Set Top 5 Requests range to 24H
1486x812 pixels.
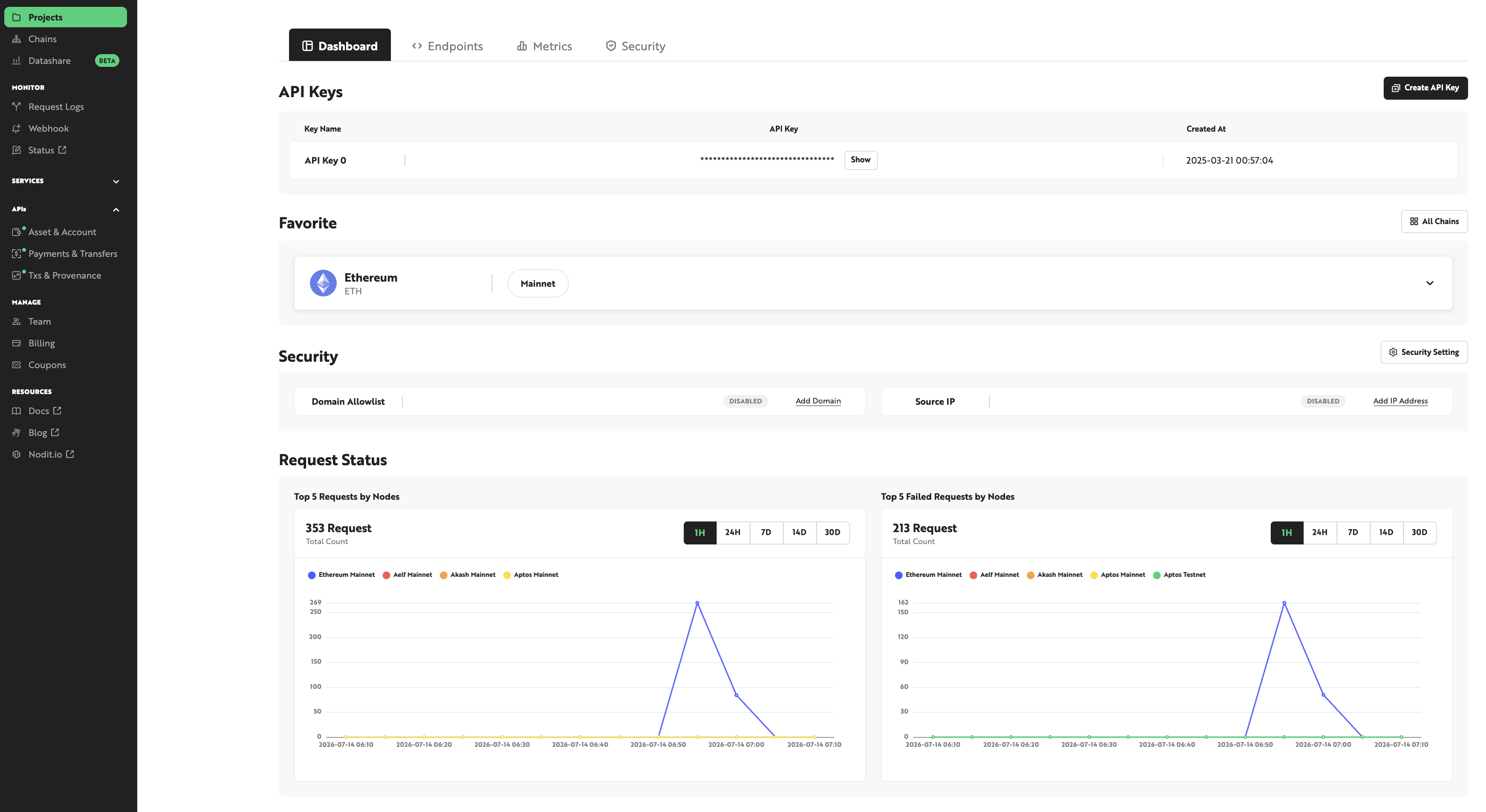733,533
